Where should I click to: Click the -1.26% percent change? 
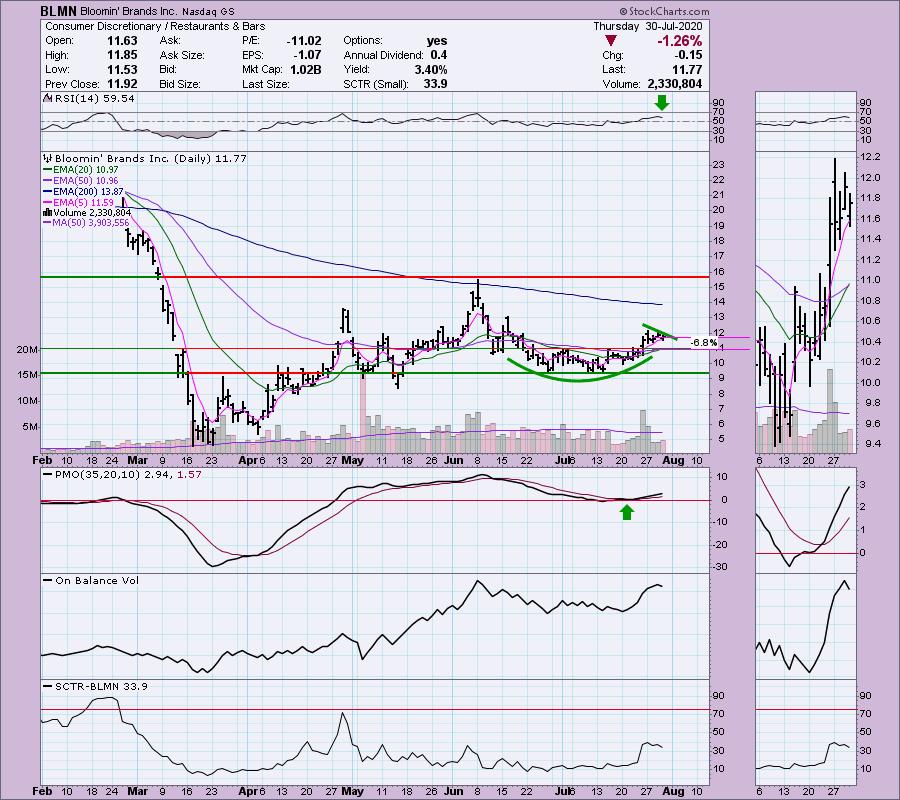point(680,41)
